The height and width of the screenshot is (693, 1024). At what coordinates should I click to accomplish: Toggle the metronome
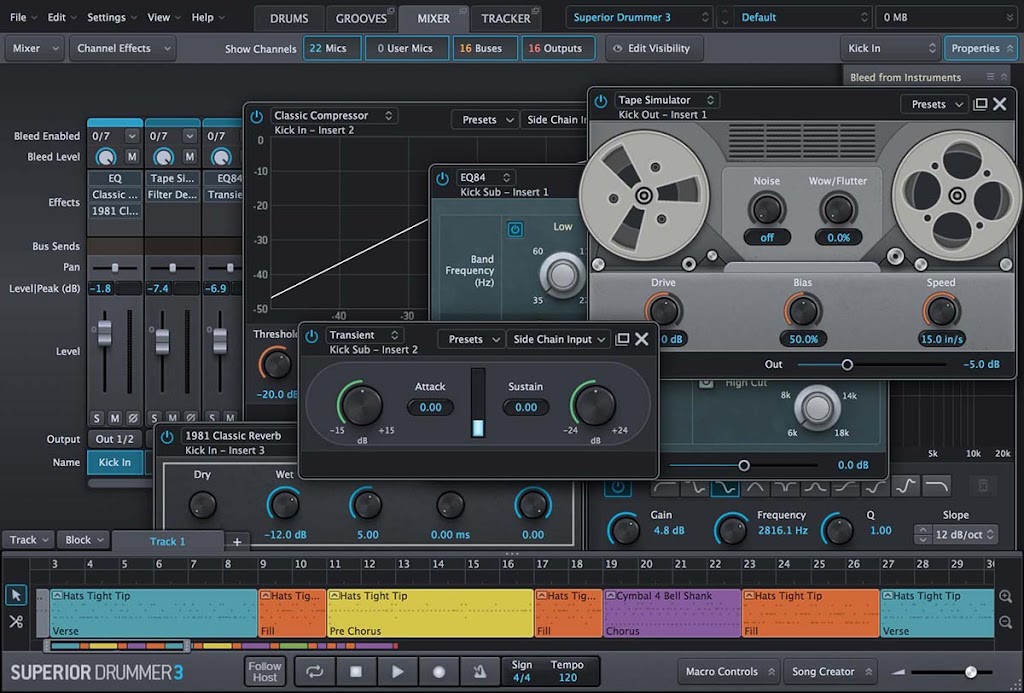point(479,671)
